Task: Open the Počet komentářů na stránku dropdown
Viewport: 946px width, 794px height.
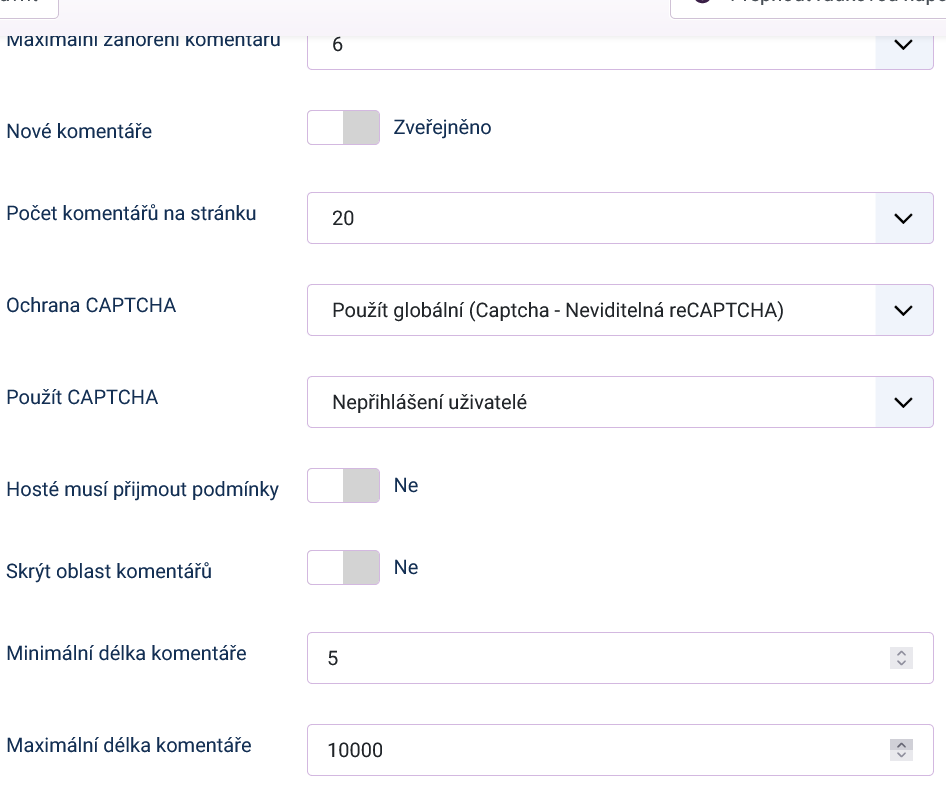Action: 619,218
